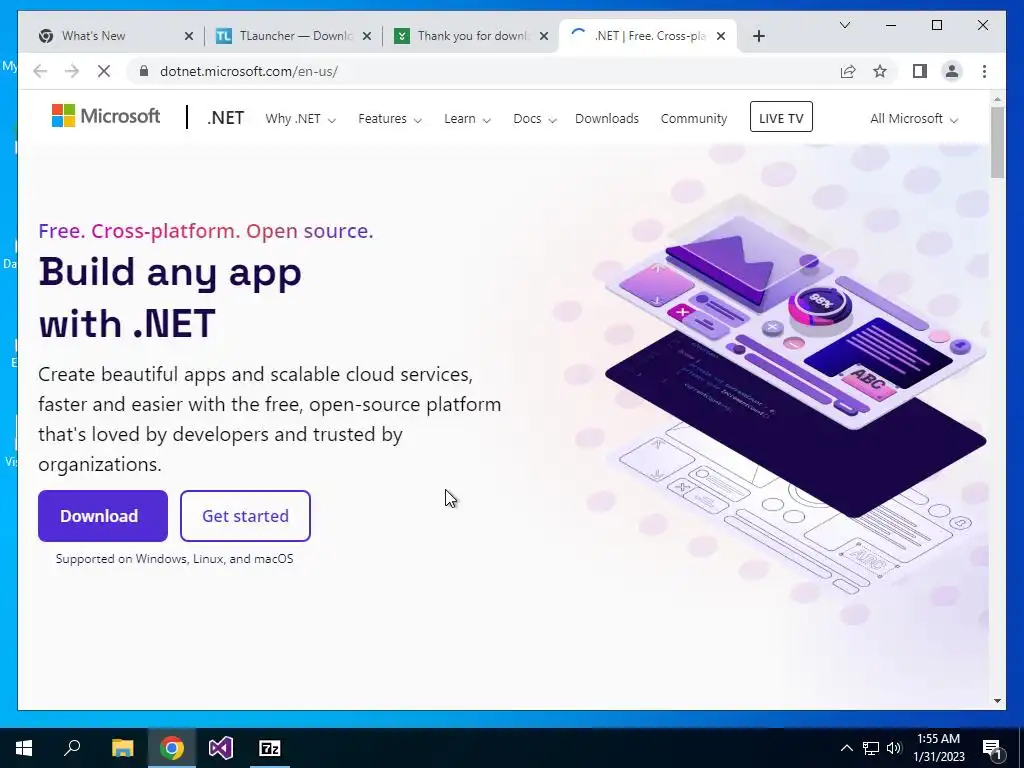The image size is (1024, 768).
Task: Open Chrome profile avatar
Action: (x=952, y=71)
